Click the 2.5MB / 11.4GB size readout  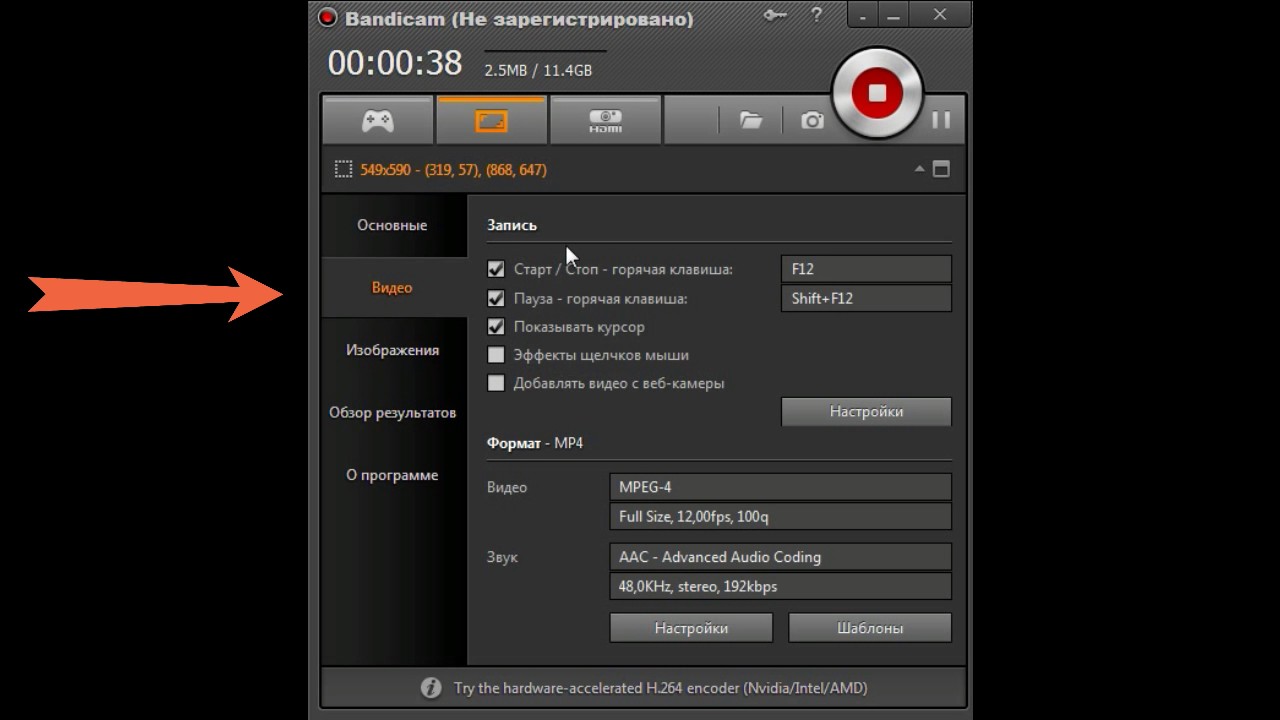tap(538, 71)
